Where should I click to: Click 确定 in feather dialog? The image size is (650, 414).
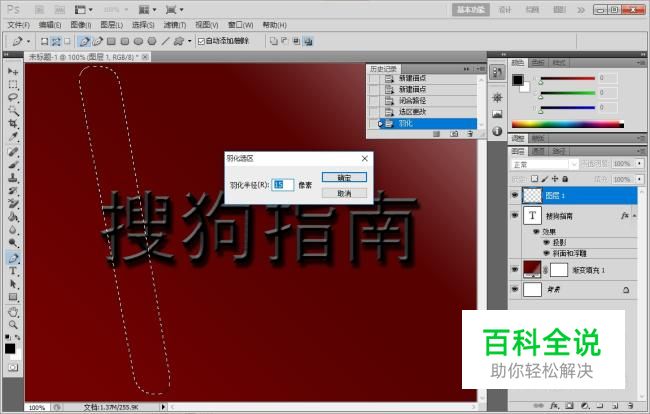[x=344, y=177]
